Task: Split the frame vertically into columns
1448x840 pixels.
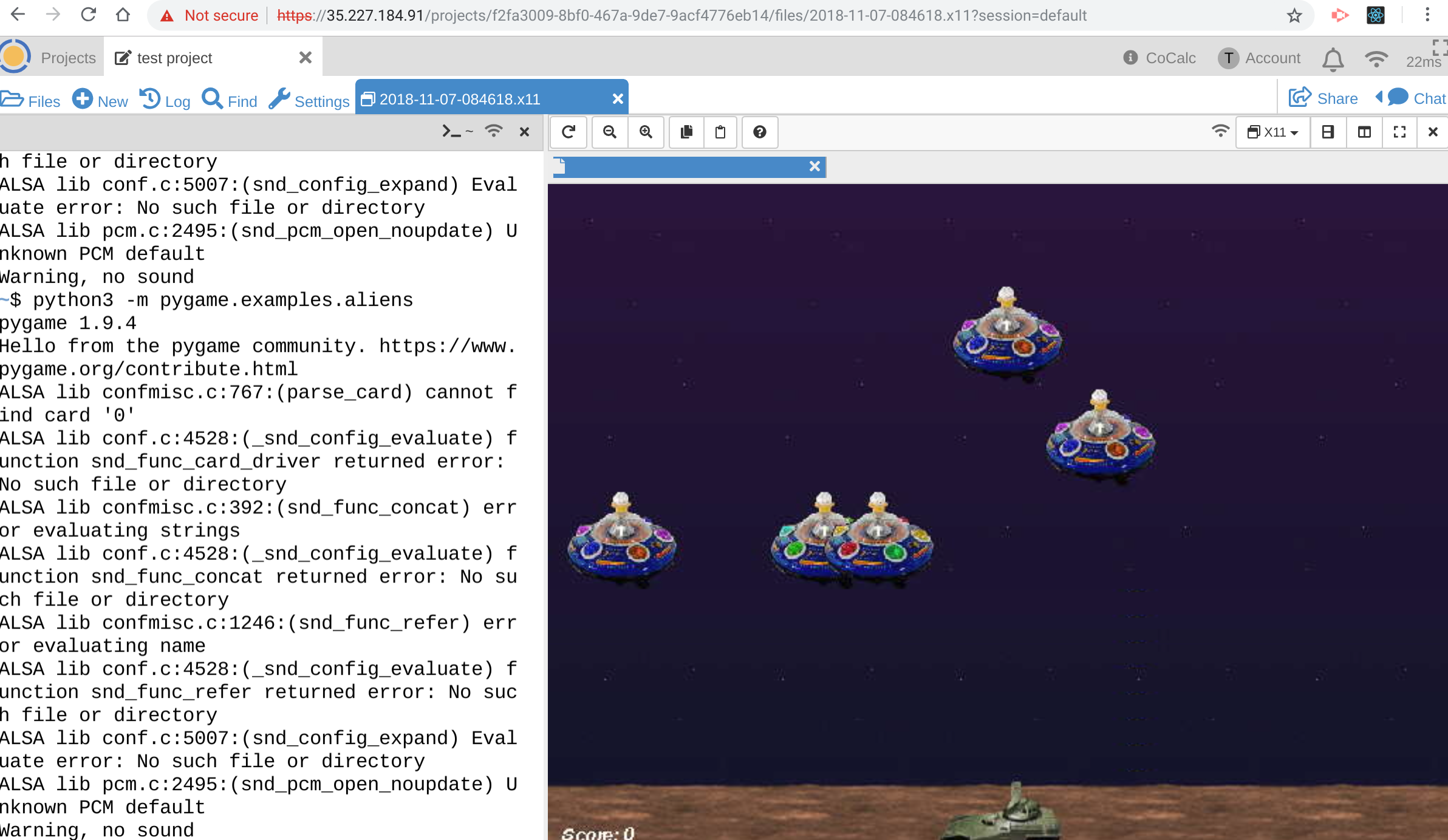Action: pos(1364,132)
